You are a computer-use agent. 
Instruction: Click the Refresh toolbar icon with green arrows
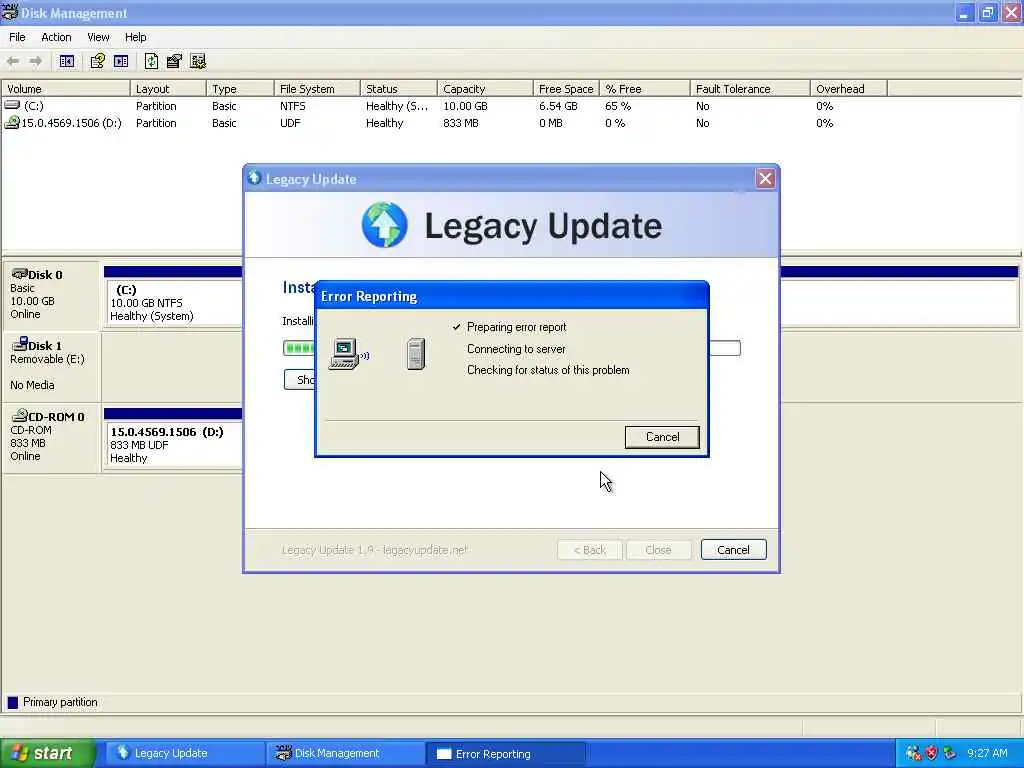pos(151,61)
